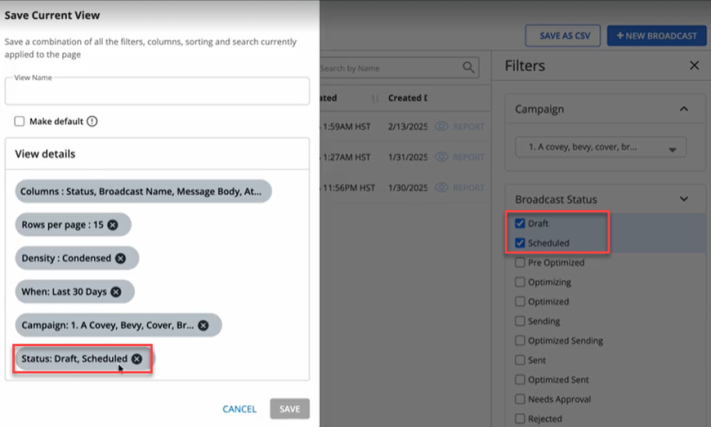Close the Filters panel
Screen dimensions: 711x427
pyautogui.click(x=694, y=65)
